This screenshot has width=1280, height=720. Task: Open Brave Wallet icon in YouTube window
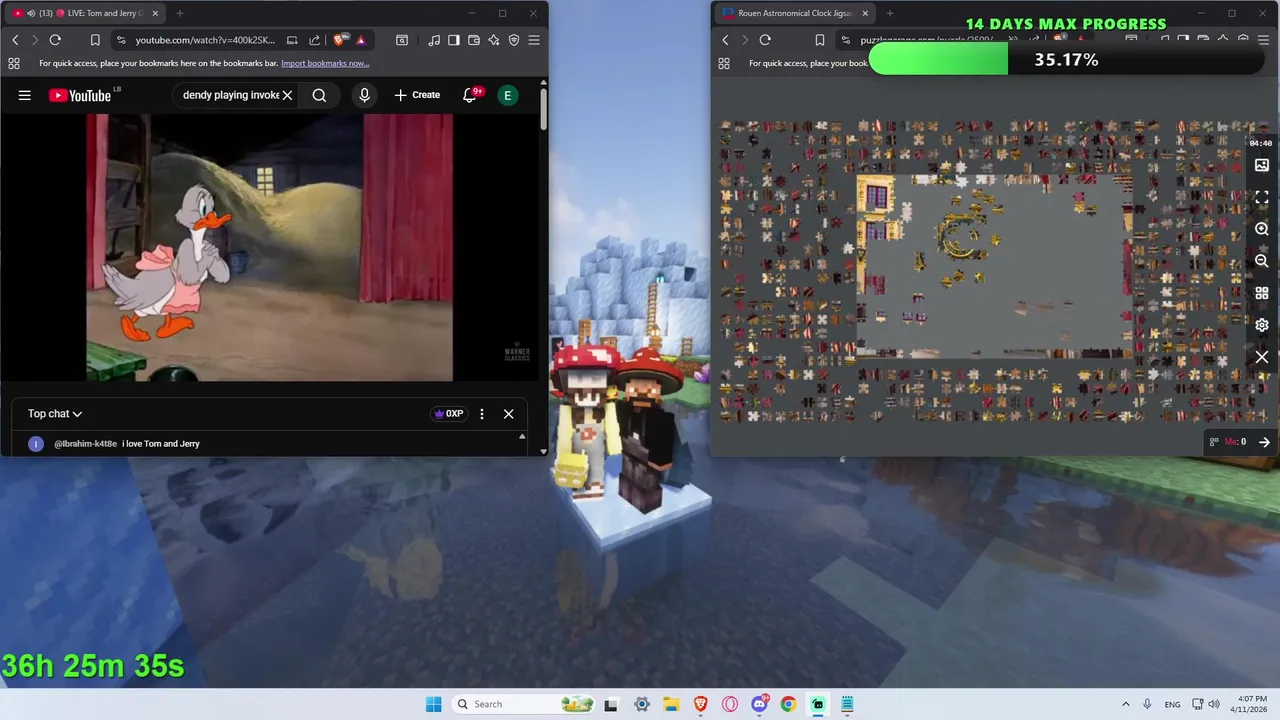coord(474,40)
